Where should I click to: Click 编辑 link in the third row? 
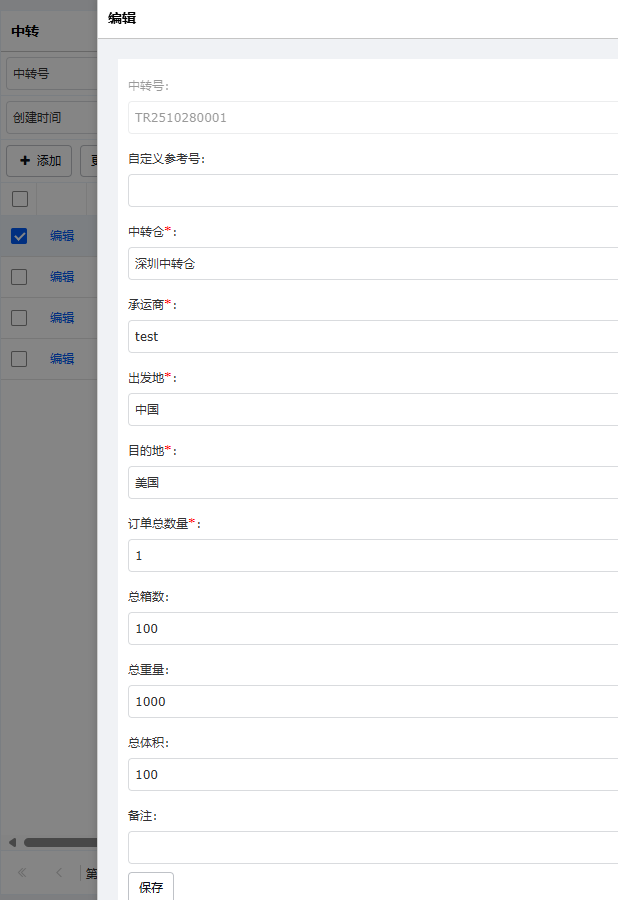pyautogui.click(x=62, y=318)
